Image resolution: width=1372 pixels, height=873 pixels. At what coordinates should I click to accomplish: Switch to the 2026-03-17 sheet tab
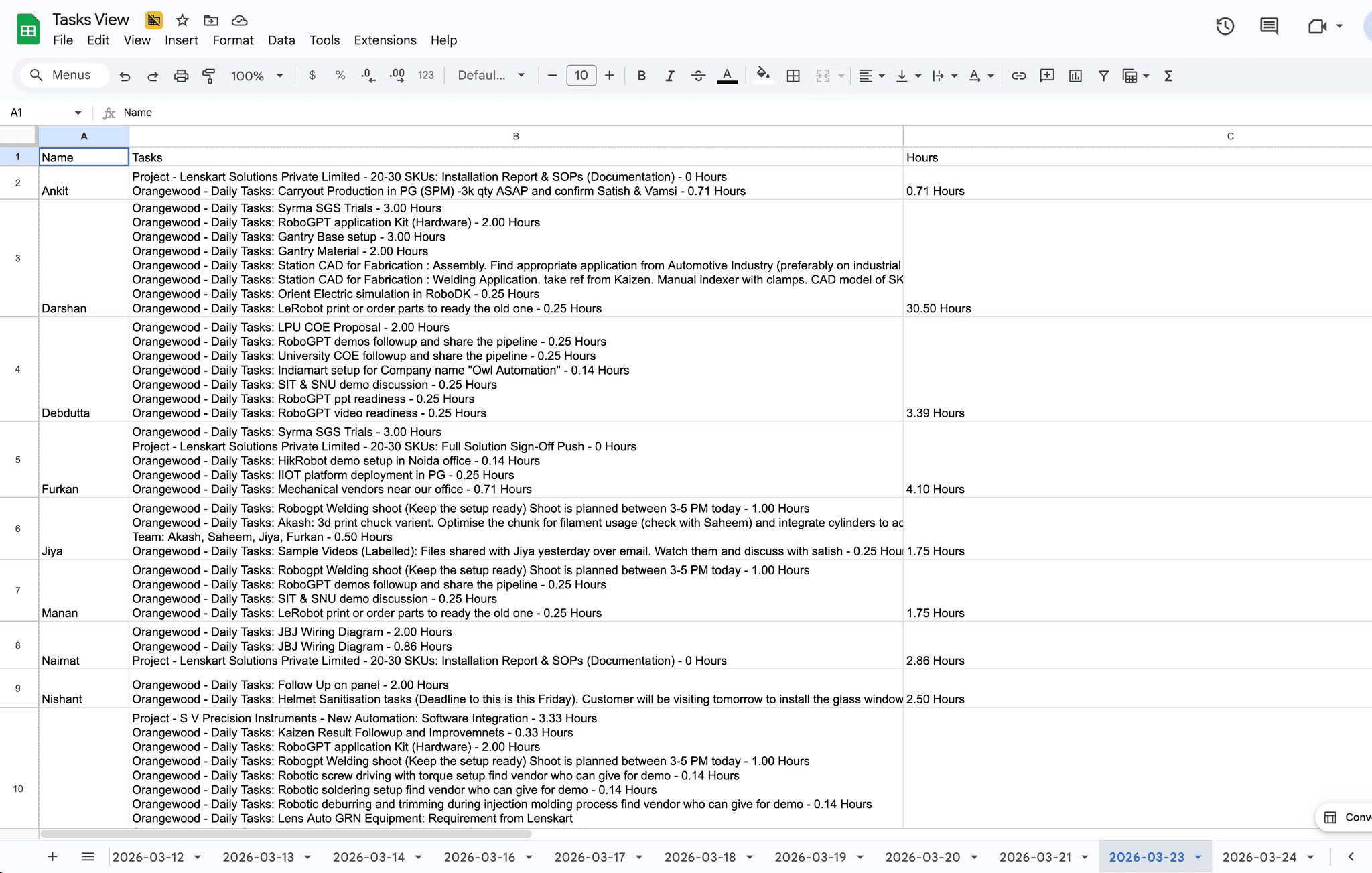click(x=590, y=856)
